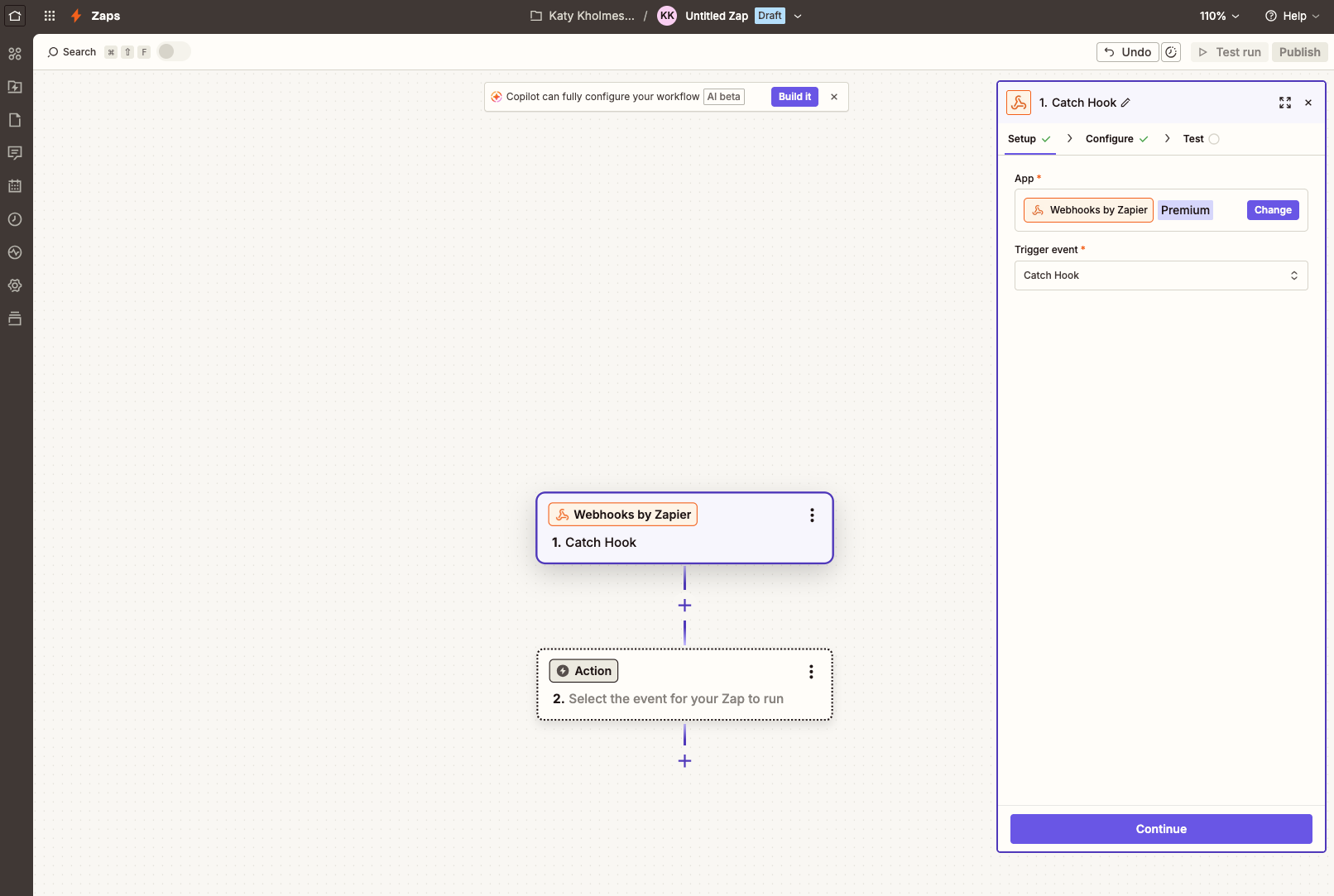Click the Webhooks icon in panel header
1334x896 pixels.
coord(1019,103)
